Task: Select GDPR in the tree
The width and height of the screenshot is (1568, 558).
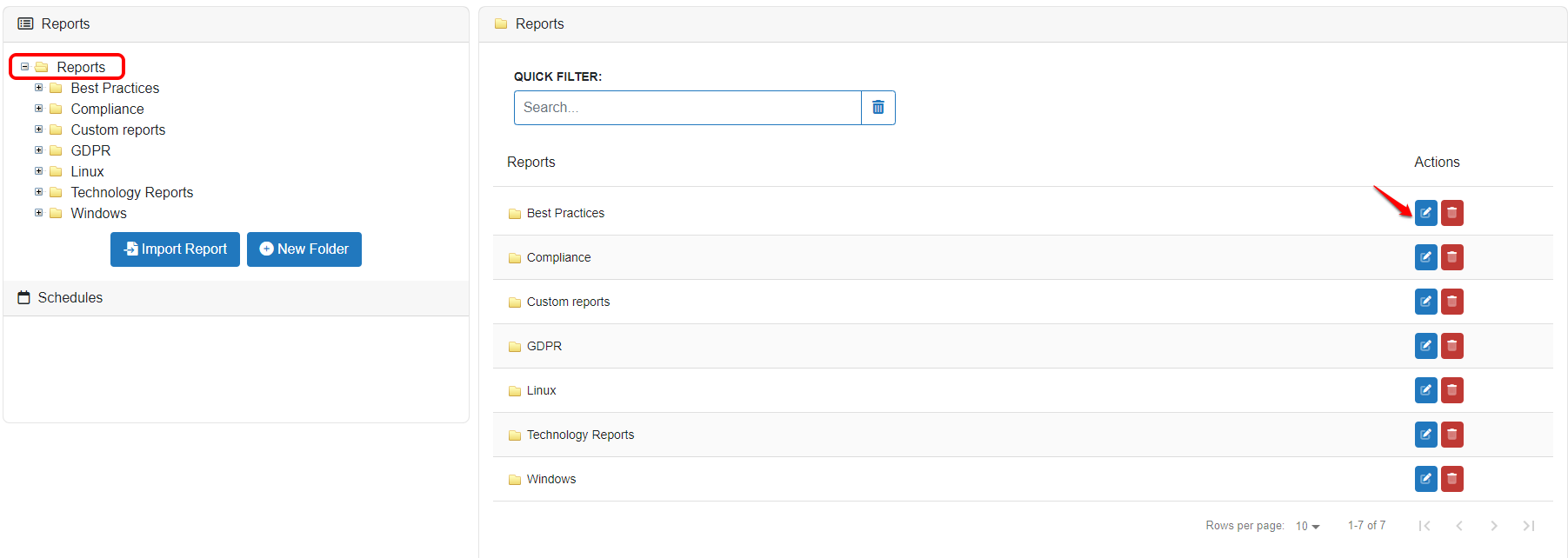Action: (90, 150)
